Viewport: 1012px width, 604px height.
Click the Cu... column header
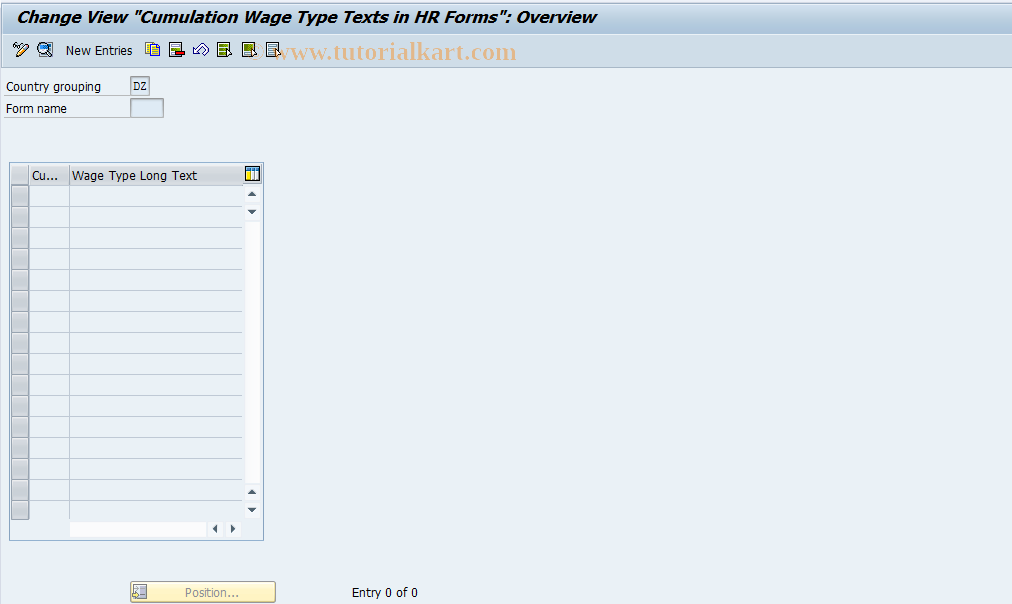click(x=49, y=176)
